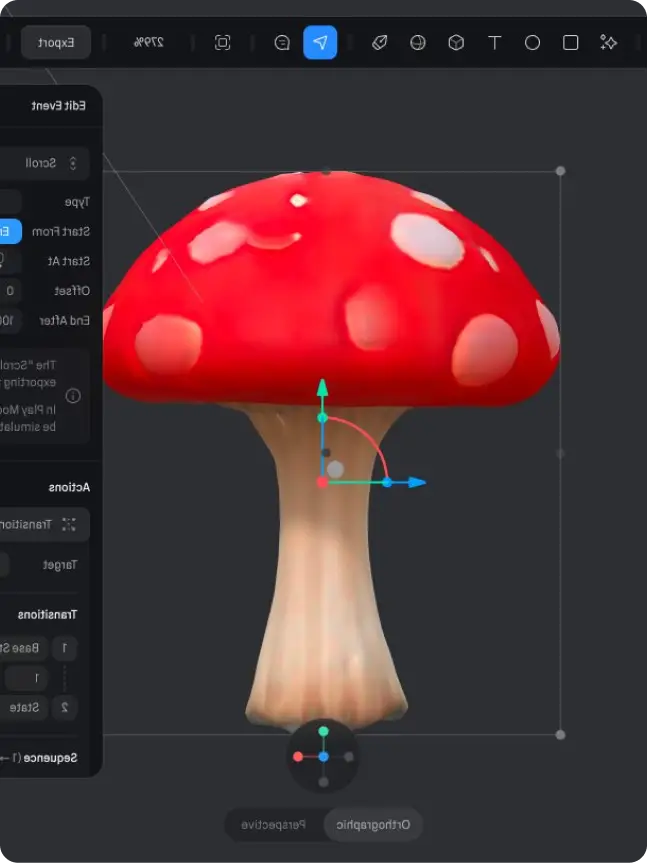
Task: Select the pen path tool
Action: pyautogui.click(x=380, y=43)
